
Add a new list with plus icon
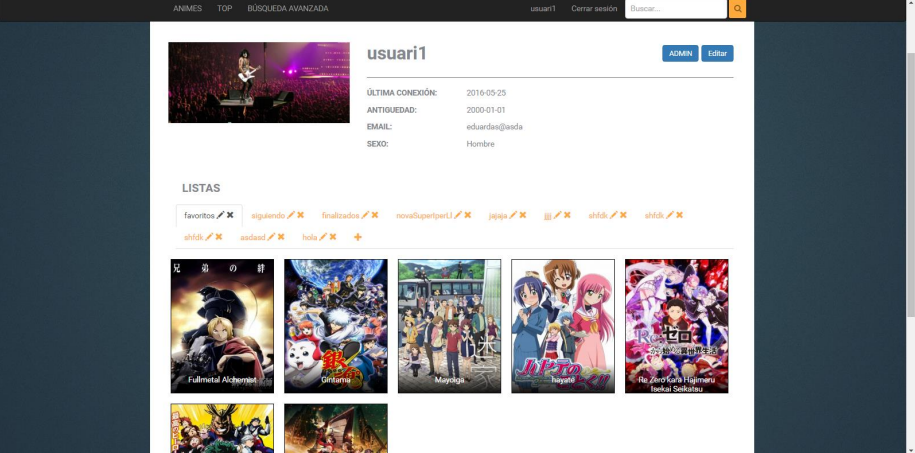(x=358, y=237)
